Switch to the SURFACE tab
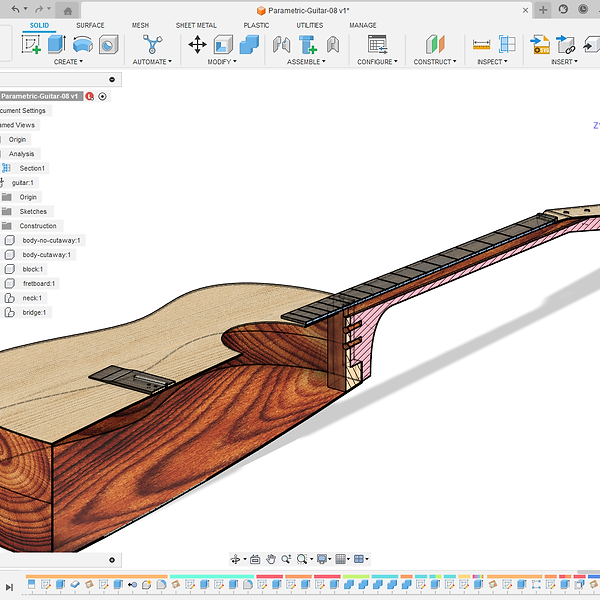The width and height of the screenshot is (600, 600). pos(90,25)
